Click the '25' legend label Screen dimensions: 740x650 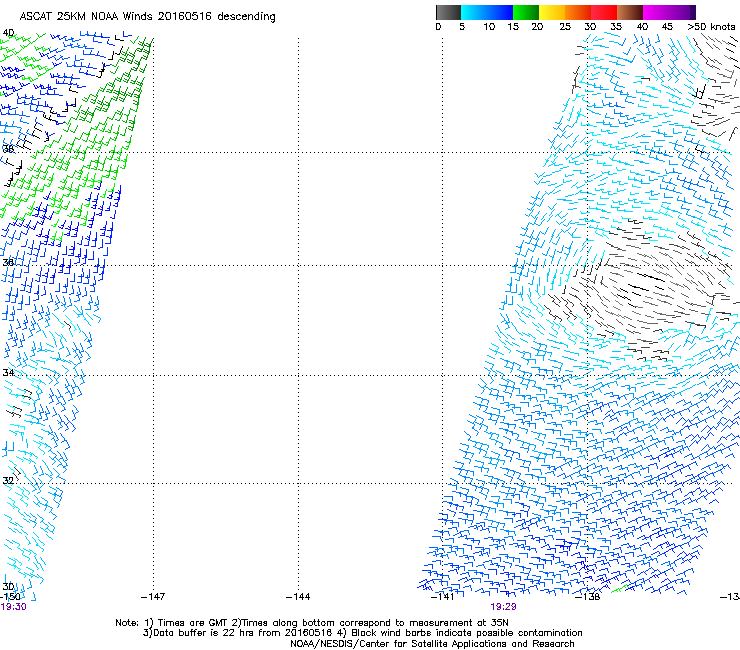pos(565,27)
